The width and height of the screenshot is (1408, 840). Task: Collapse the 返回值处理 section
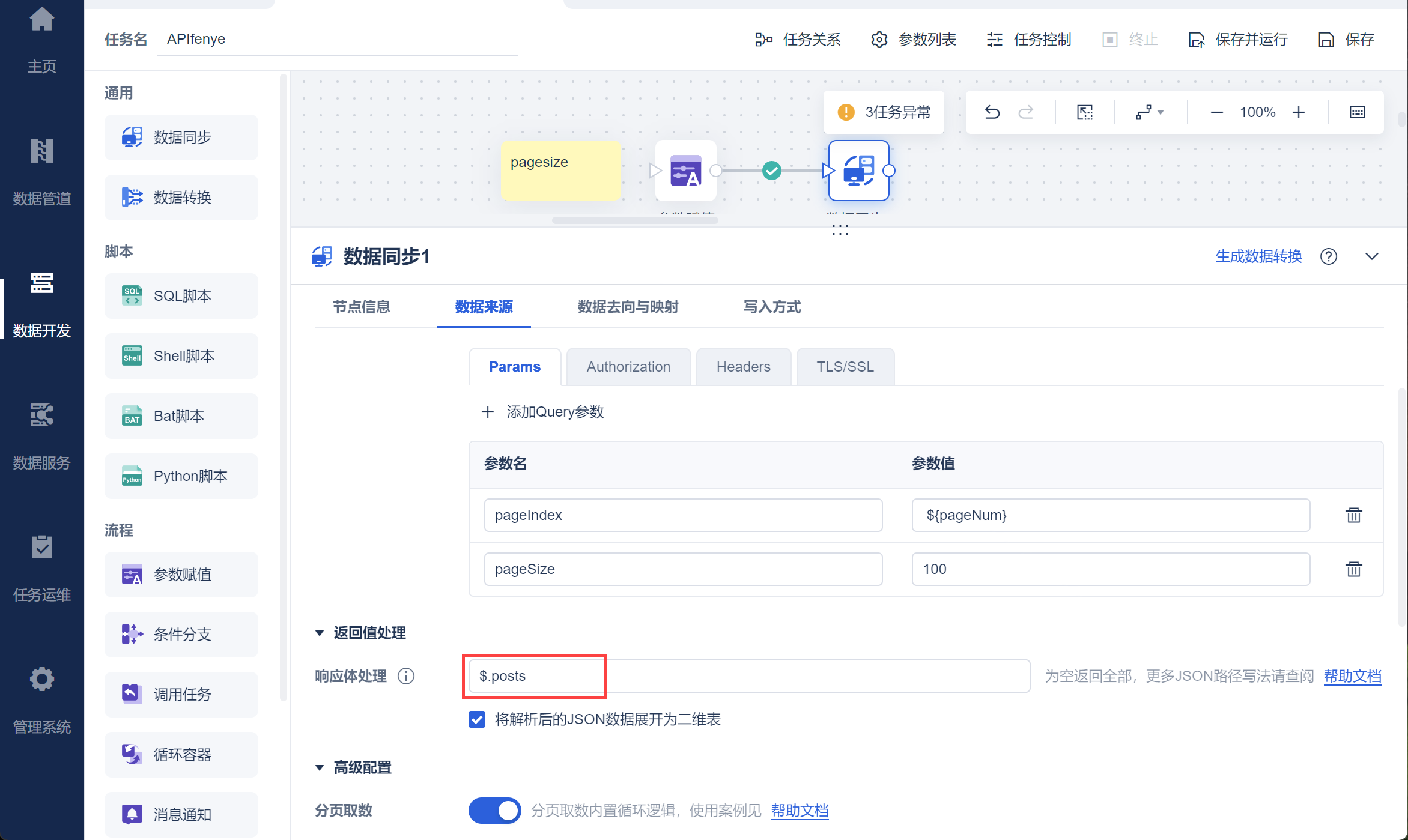[x=320, y=633]
